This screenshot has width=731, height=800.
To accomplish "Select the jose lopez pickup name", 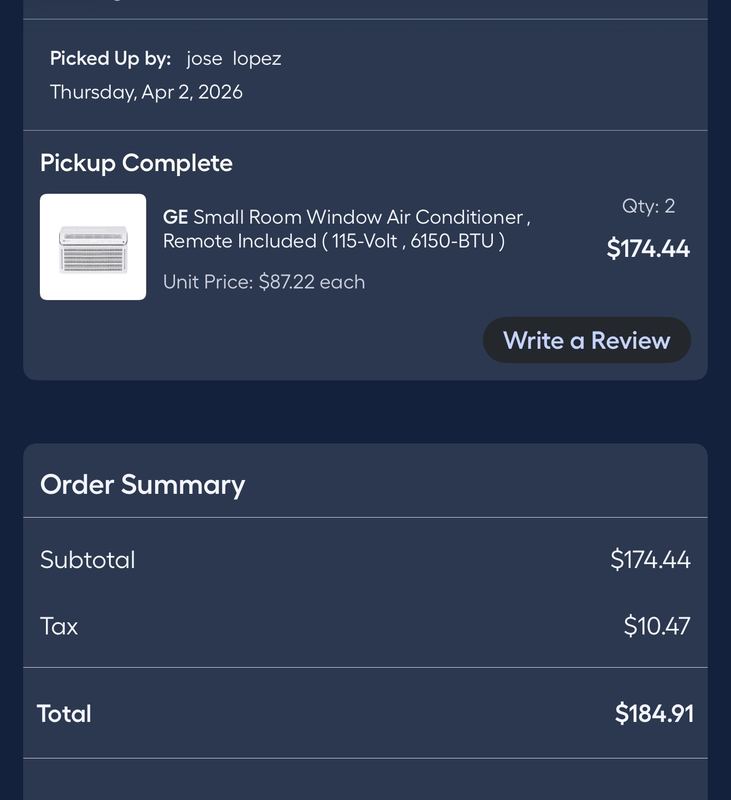I will click(234, 59).
